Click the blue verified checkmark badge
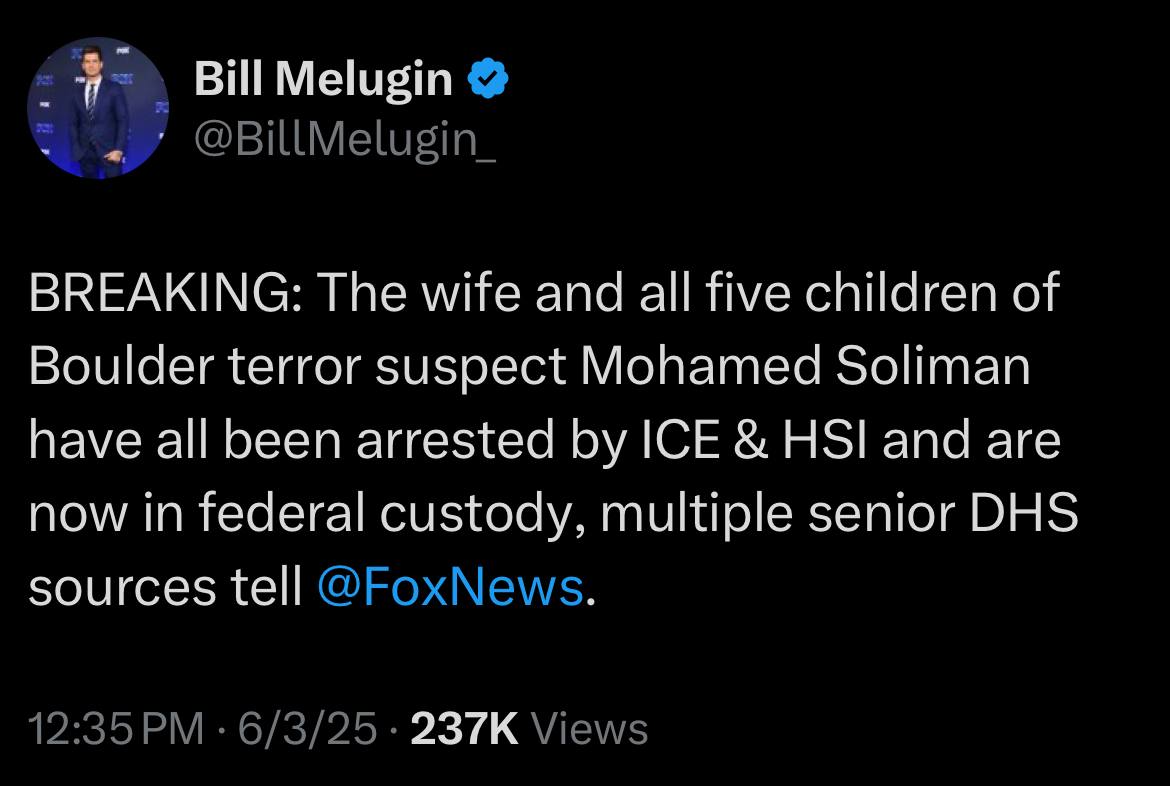1170x786 pixels. point(488,78)
